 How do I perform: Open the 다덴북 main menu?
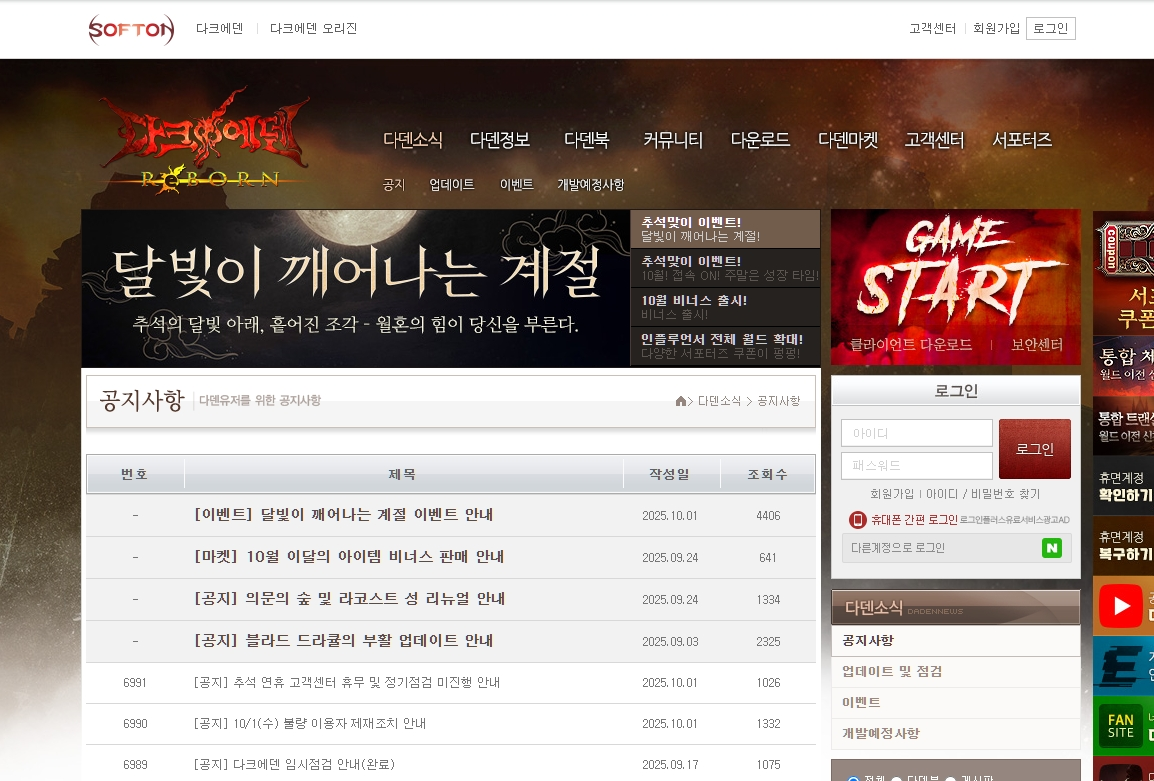click(x=587, y=140)
